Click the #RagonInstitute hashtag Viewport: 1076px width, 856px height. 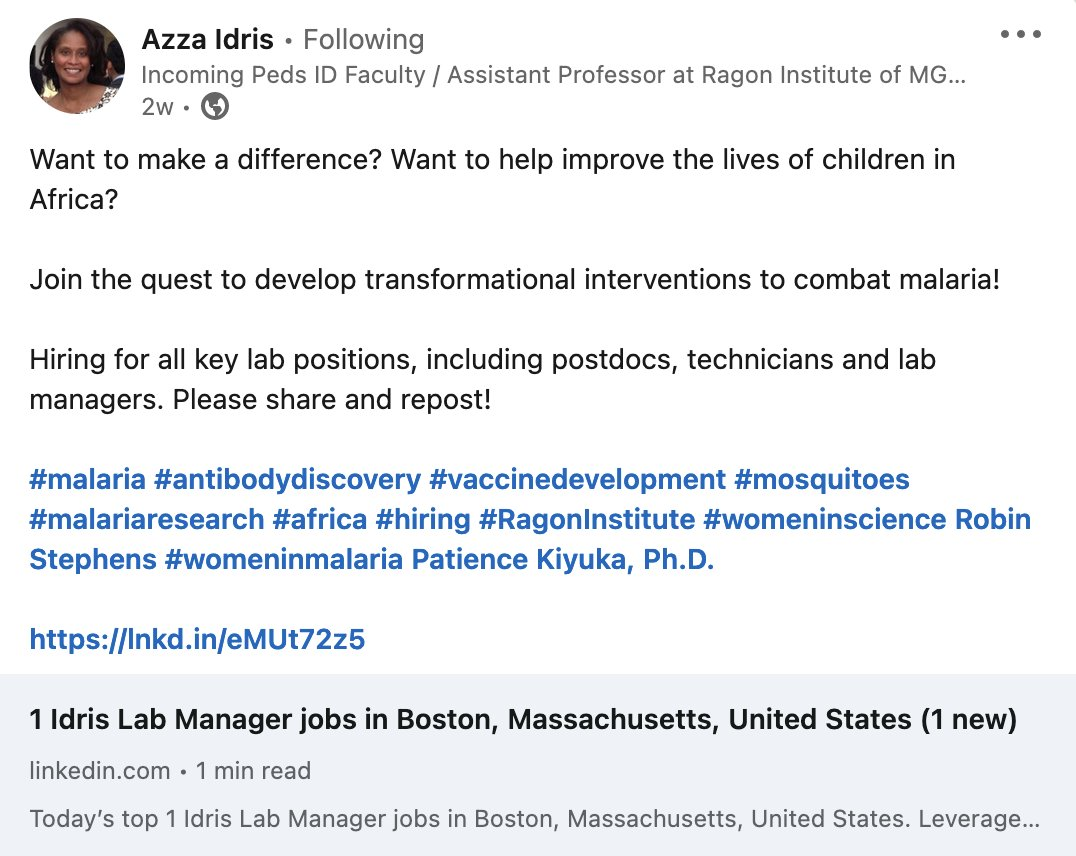click(x=587, y=520)
